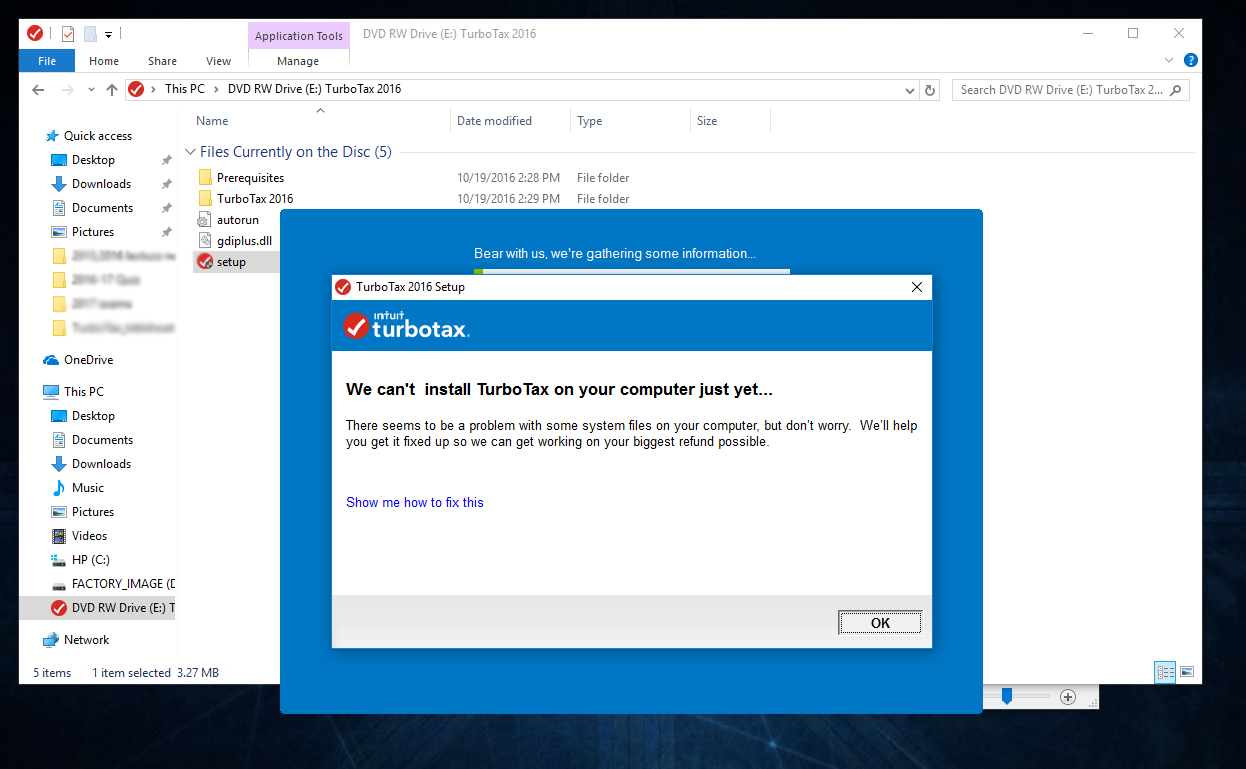Image resolution: width=1246 pixels, height=769 pixels.
Task: Open the HP (C:) drive
Action: point(90,560)
